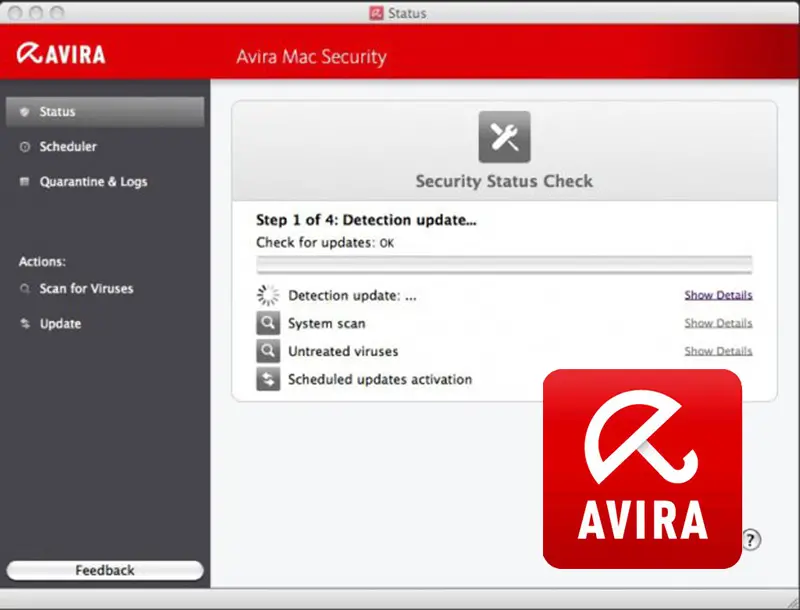Click the Scheduled updates activation icon
This screenshot has height=610, width=800.
point(268,380)
